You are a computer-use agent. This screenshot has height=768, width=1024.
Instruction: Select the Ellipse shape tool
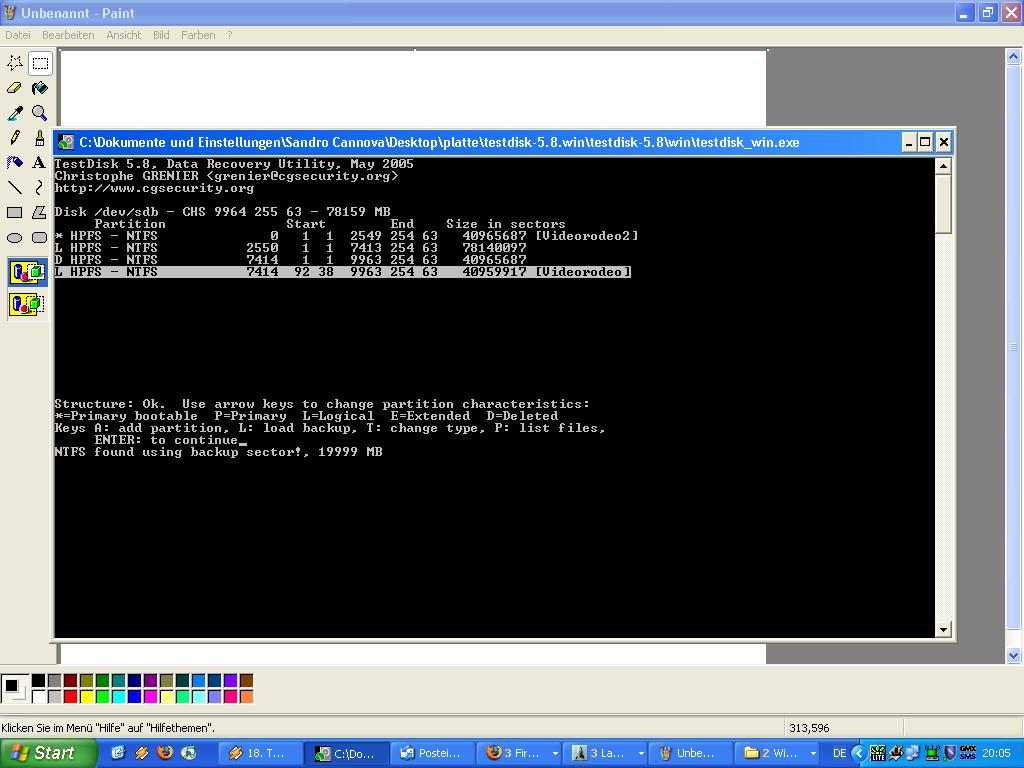click(x=14, y=238)
